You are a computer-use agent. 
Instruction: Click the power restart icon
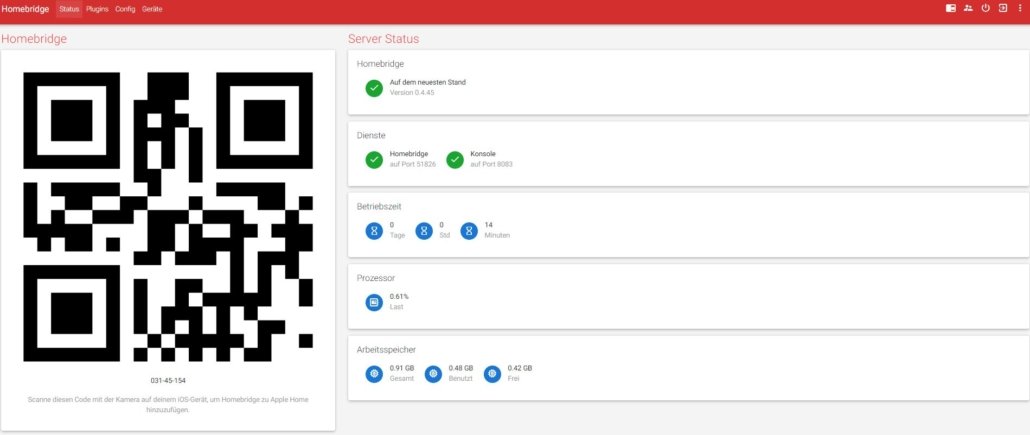tap(985, 9)
